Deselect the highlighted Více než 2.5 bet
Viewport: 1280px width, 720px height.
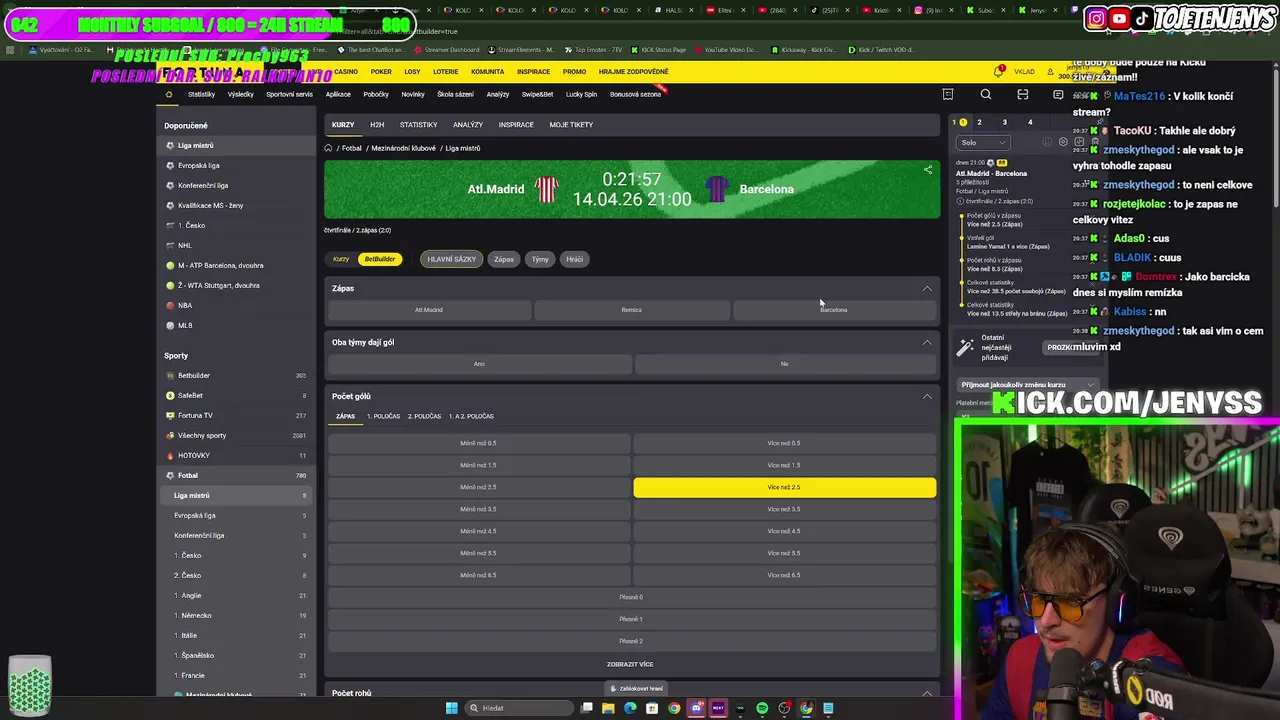(x=785, y=487)
